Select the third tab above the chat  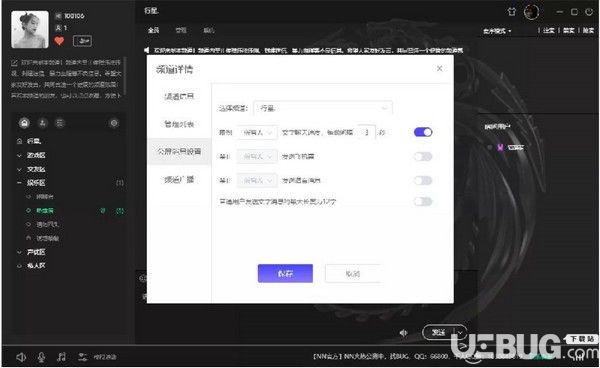coord(209,30)
